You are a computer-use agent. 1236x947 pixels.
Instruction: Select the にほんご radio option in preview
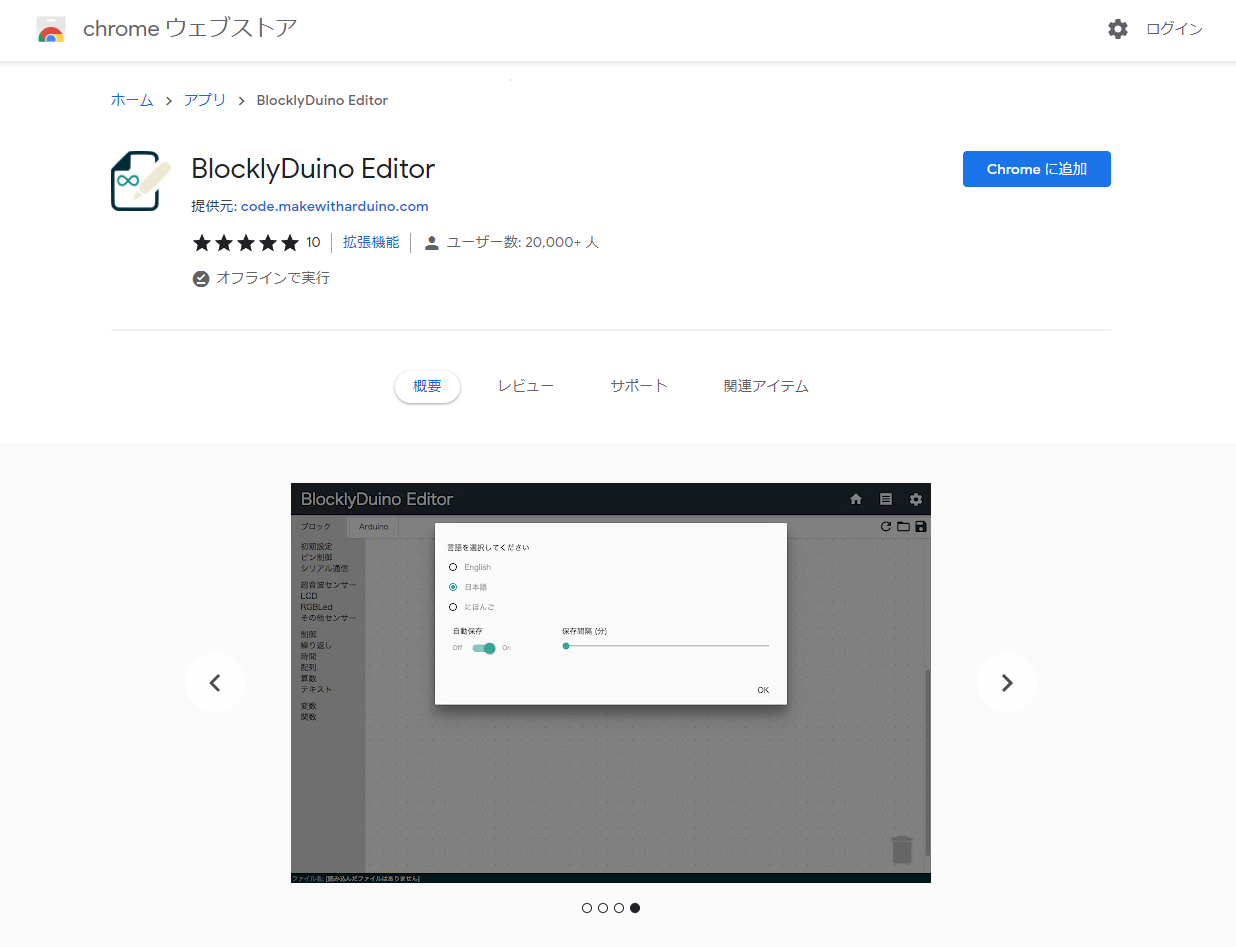click(x=453, y=607)
